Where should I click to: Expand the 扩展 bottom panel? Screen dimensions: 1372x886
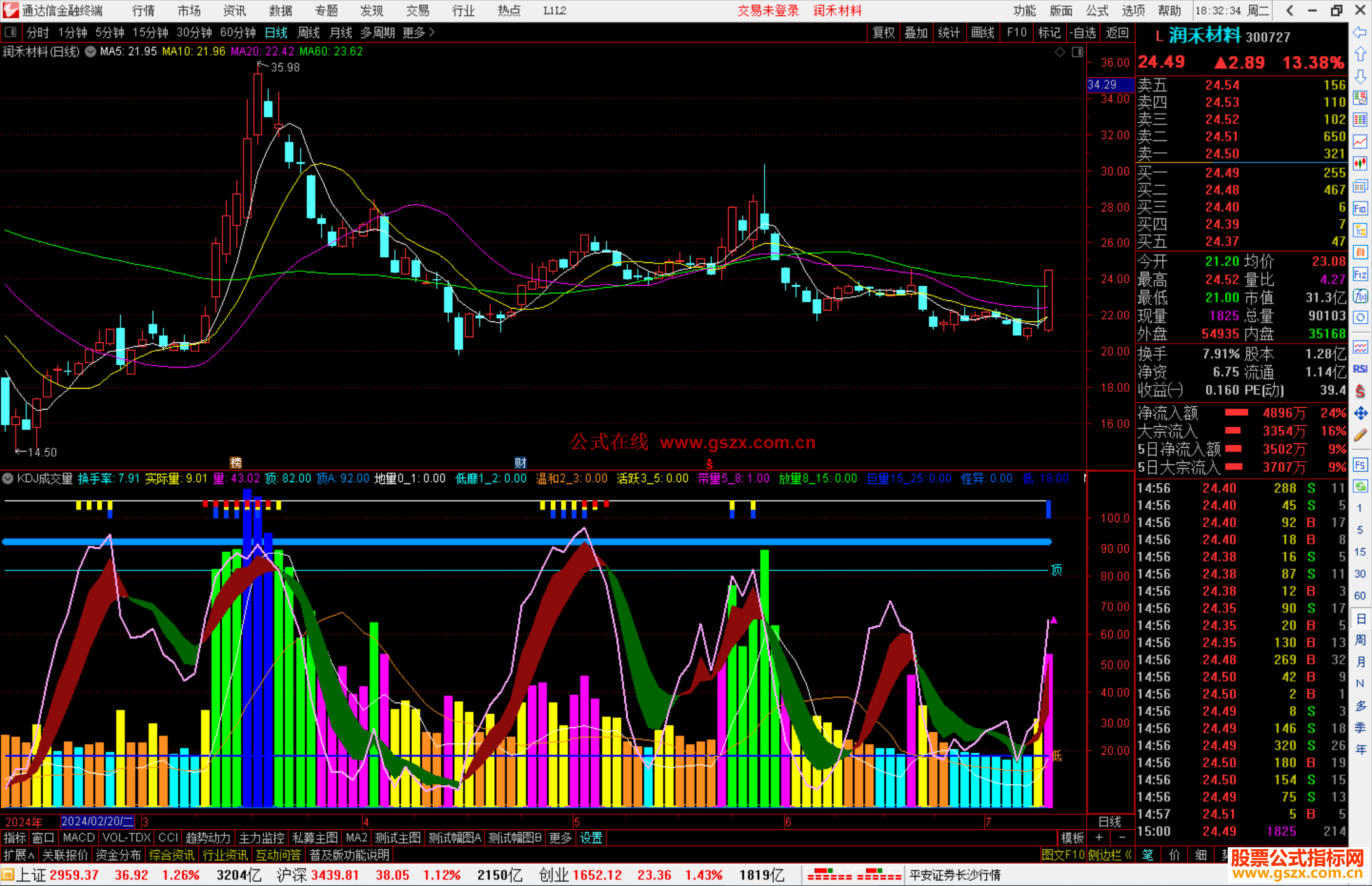[19, 855]
